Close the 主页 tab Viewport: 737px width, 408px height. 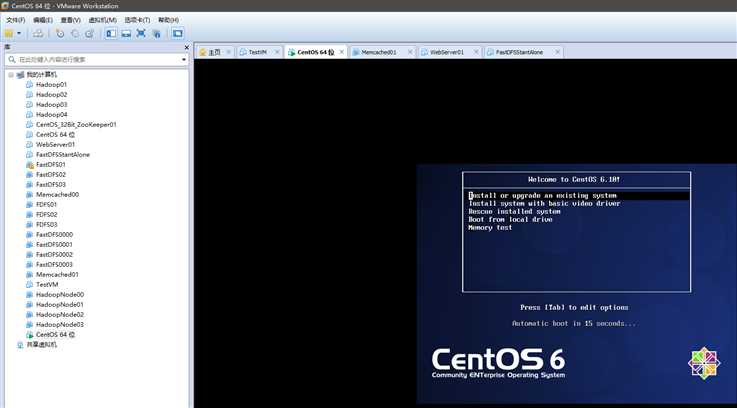click(x=229, y=52)
